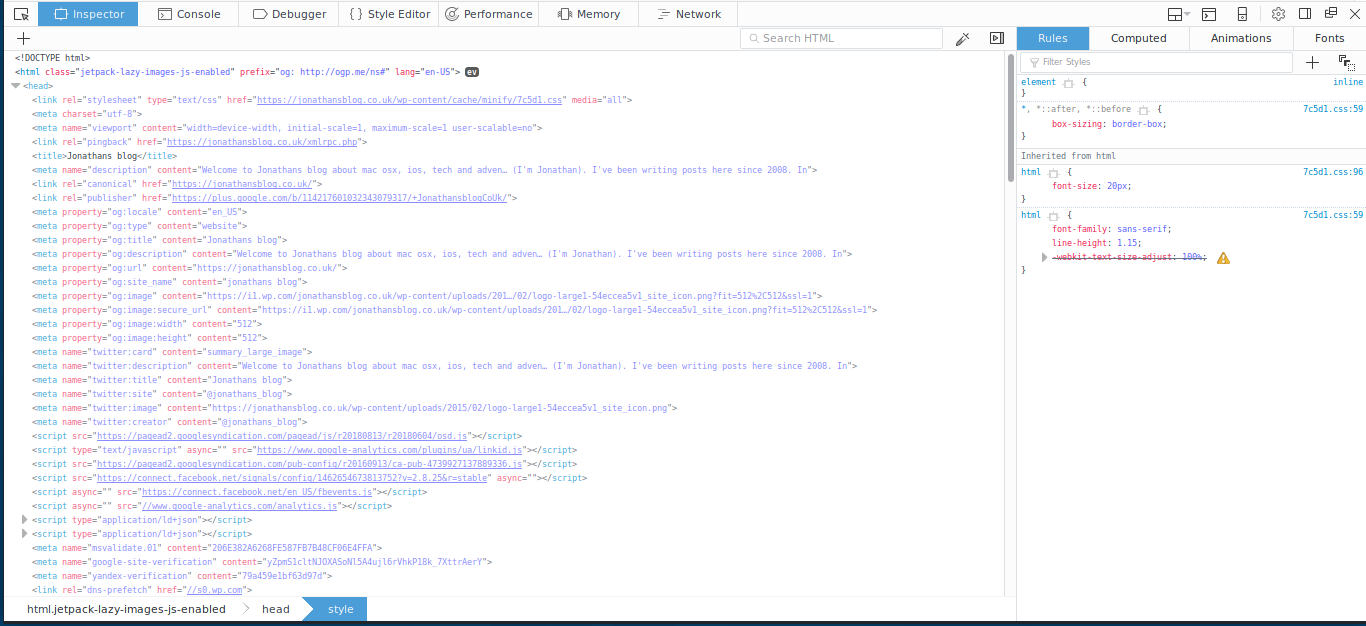
Task: Collapse the head element in markup view
Action: tap(15, 85)
